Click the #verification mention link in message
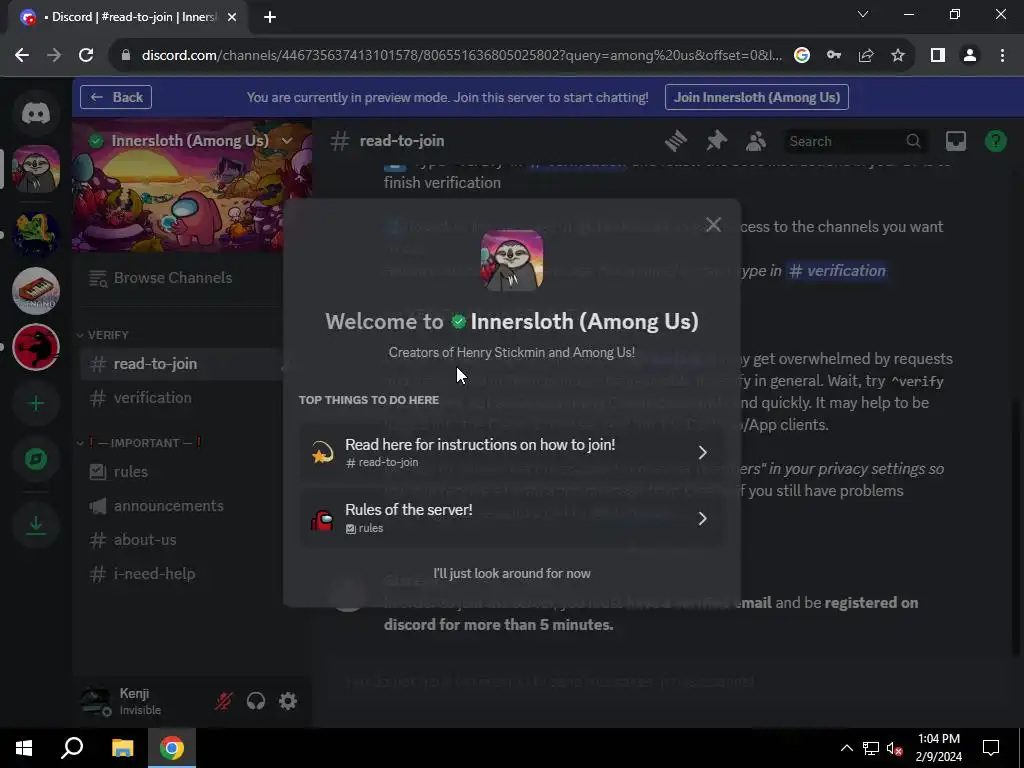 (x=837, y=270)
